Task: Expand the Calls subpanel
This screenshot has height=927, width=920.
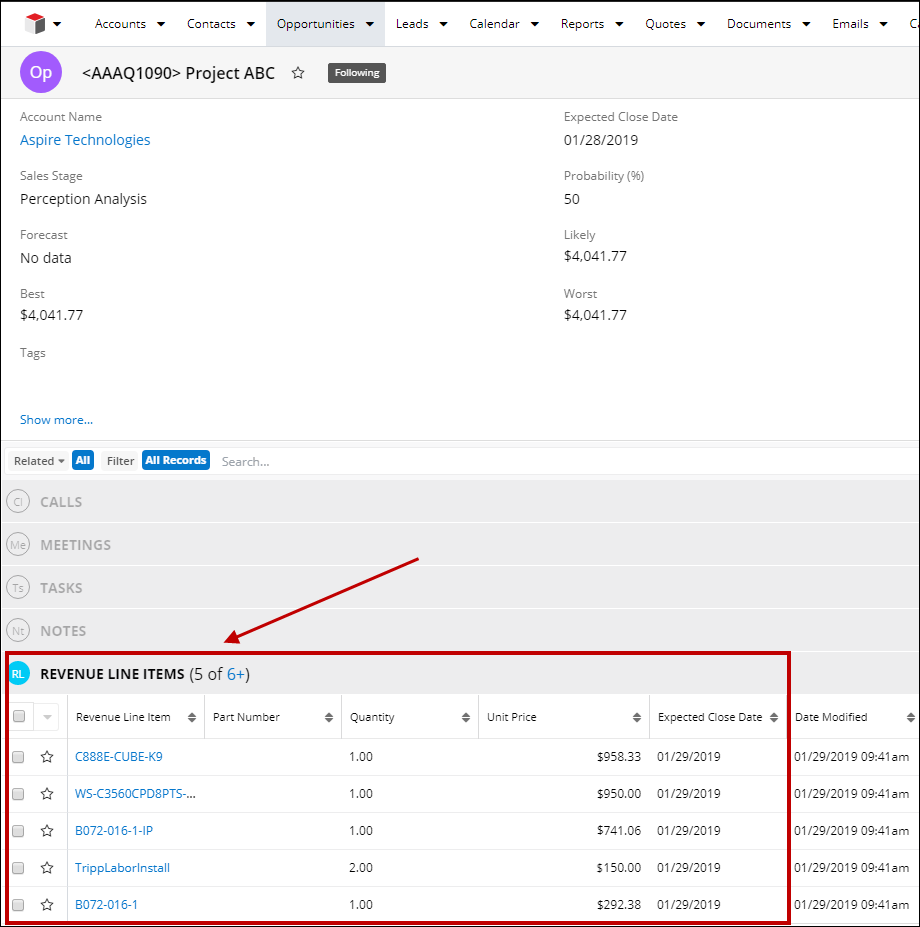Action: click(x=61, y=502)
